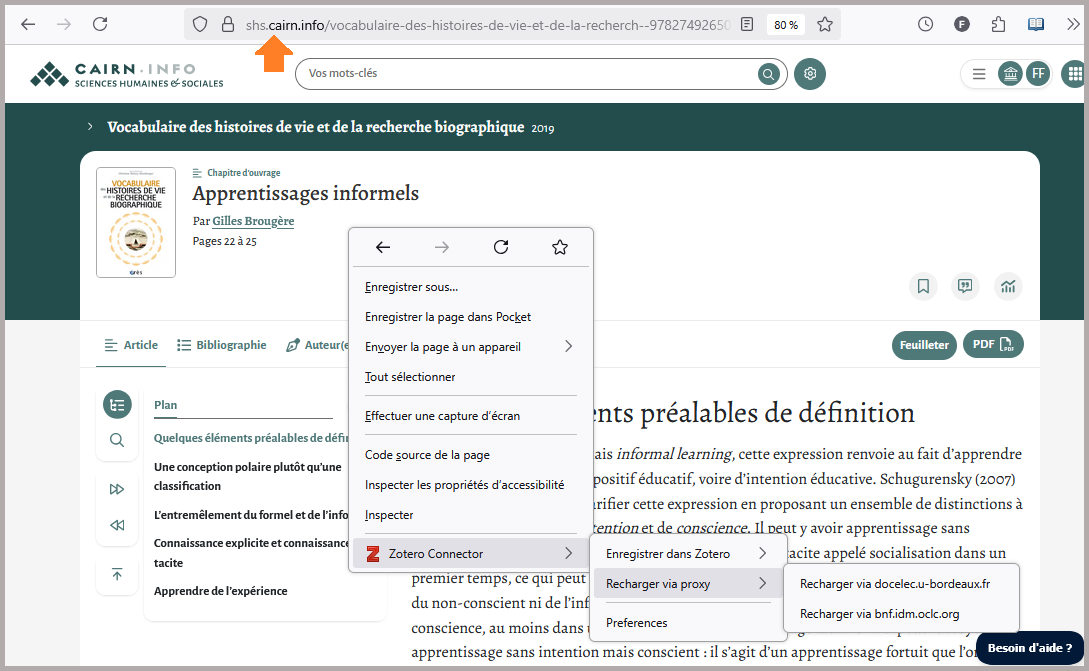
Task: Click the sidebar fast-forward next icon
Action: (x=117, y=489)
